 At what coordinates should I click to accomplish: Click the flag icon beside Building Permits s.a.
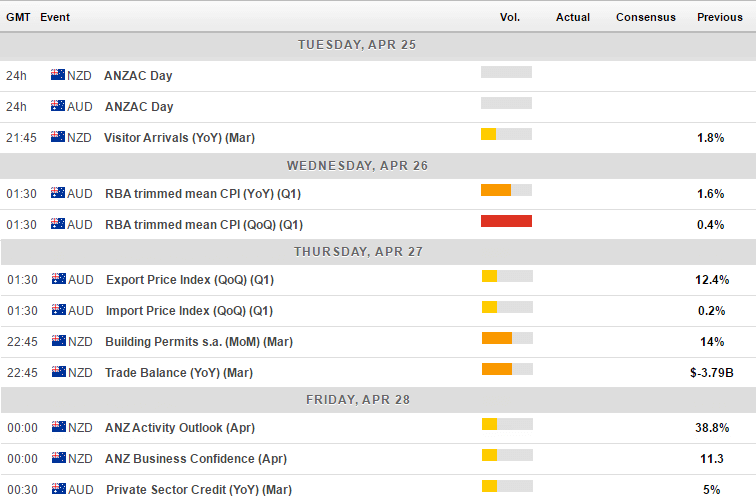[x=59, y=341]
